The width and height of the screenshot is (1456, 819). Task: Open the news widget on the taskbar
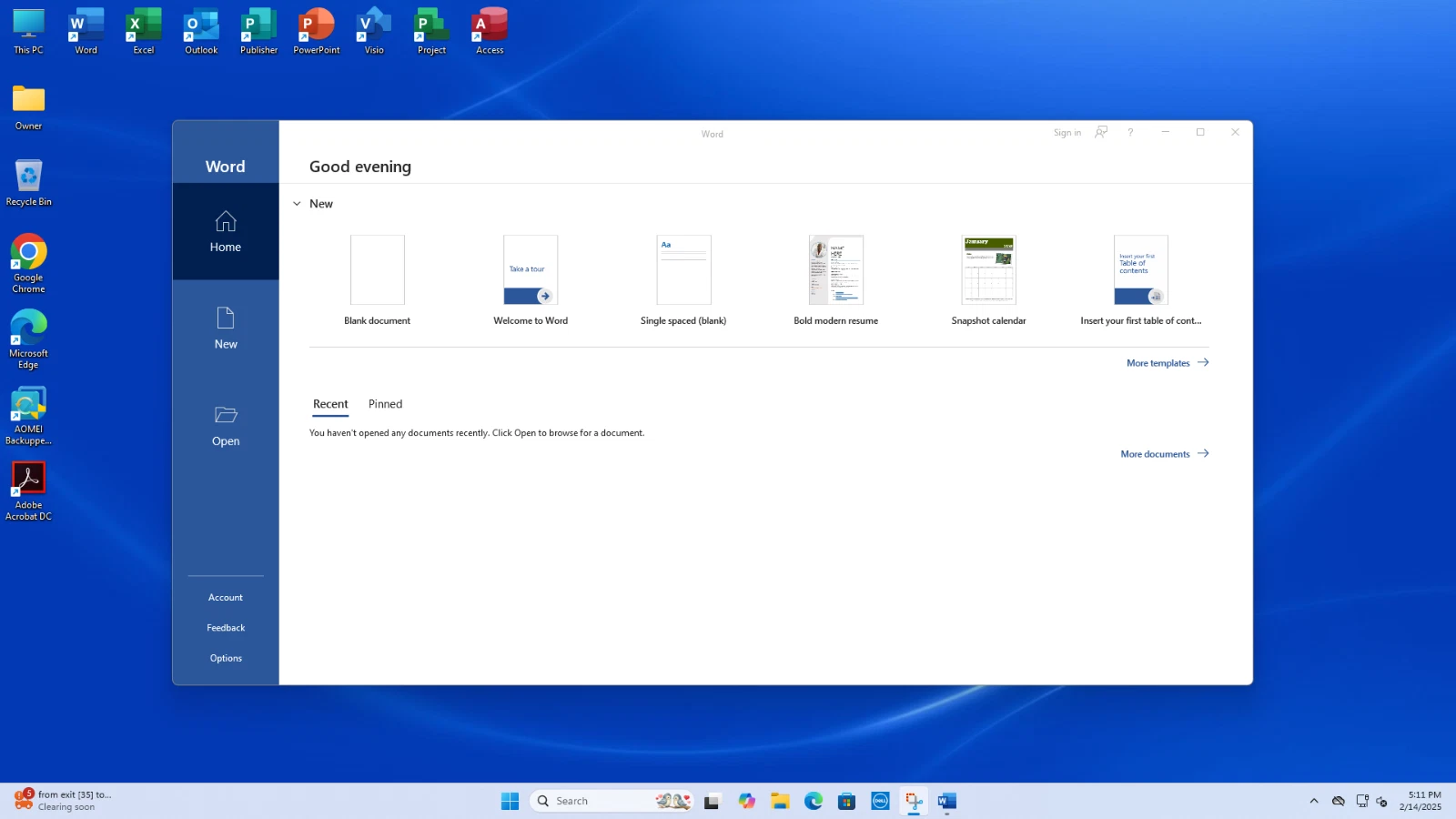[x=64, y=801]
